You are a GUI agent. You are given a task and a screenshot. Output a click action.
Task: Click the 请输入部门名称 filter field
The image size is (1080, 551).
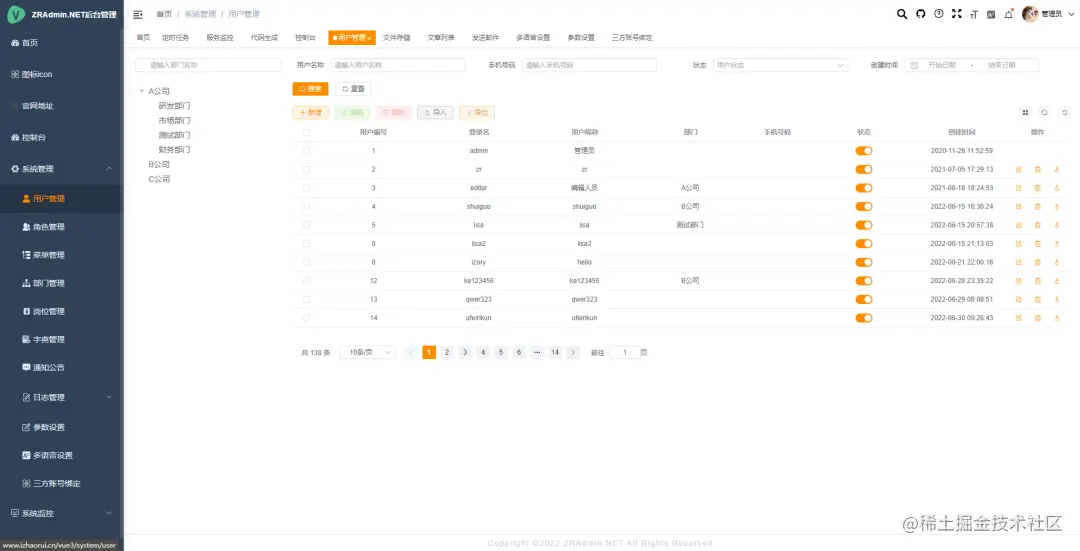(x=208, y=65)
